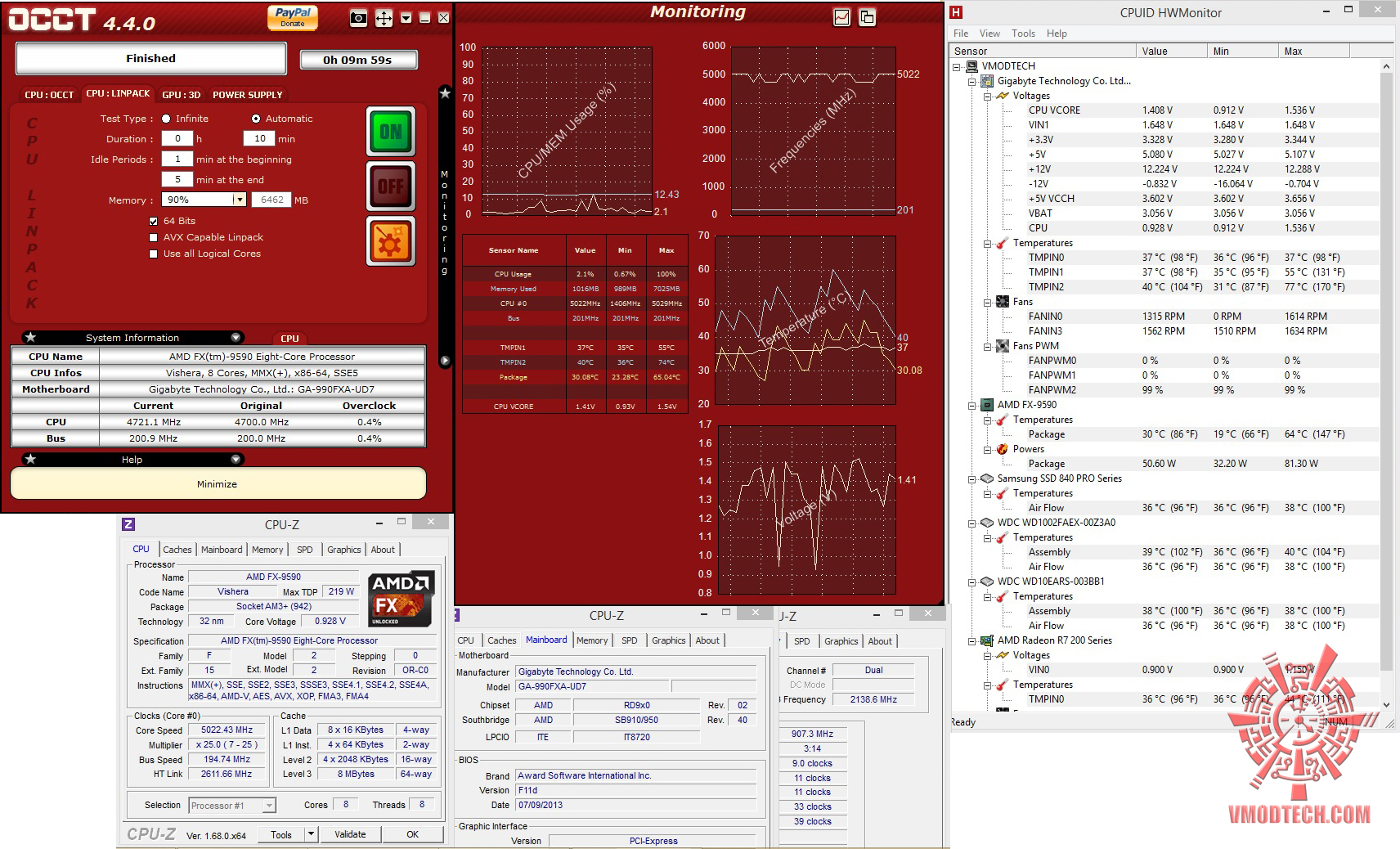Click the HWMonitor scroll-up arrow
The height and width of the screenshot is (849, 1400).
pos(1386,65)
